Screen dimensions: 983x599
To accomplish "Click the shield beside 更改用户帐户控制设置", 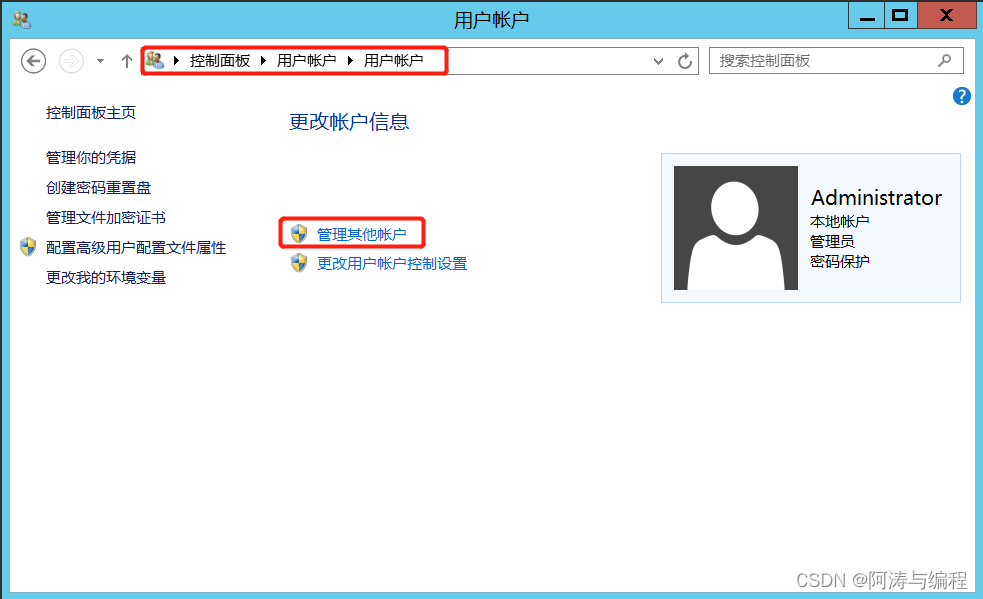I will pos(299,263).
